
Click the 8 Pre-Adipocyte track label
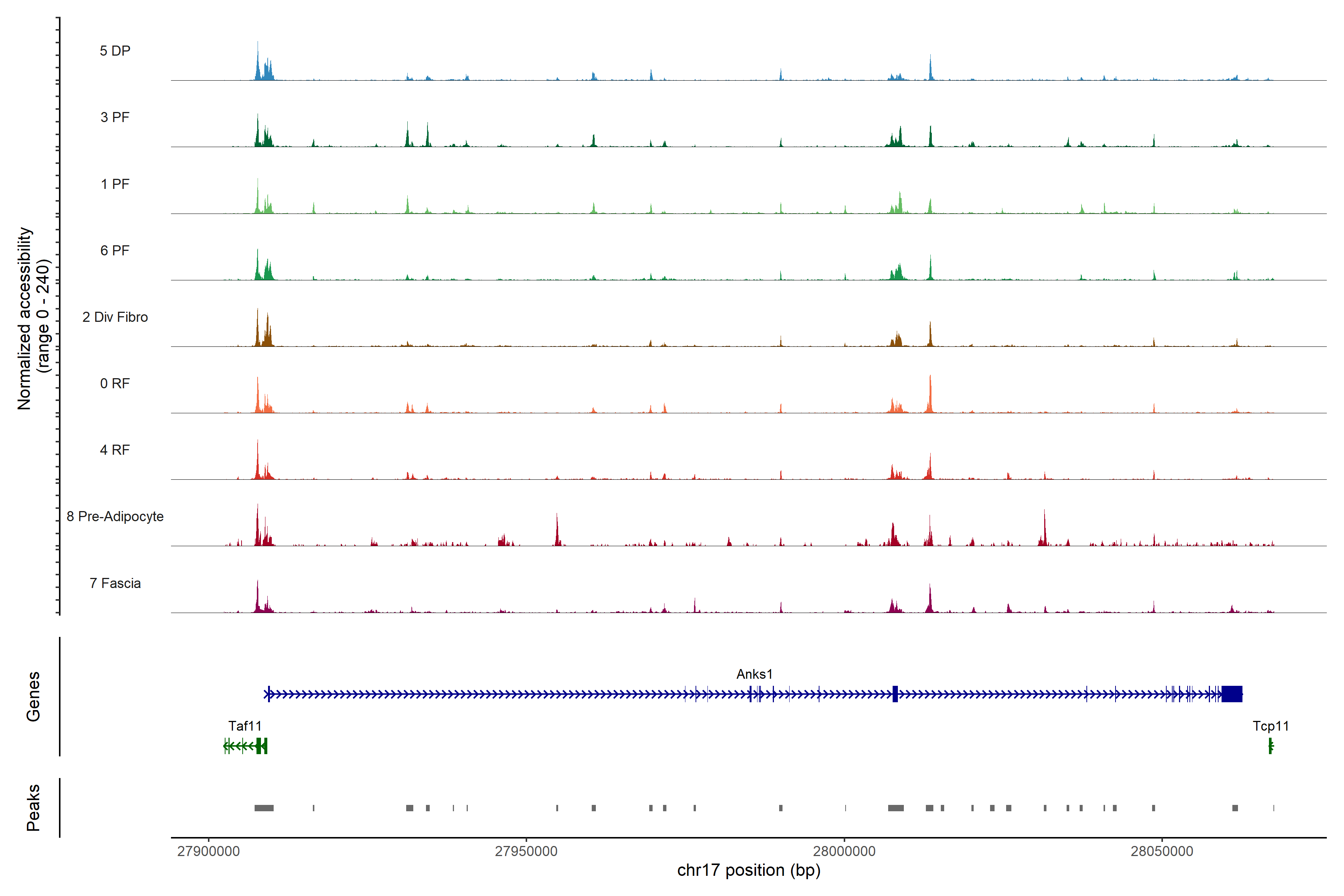coord(115,517)
